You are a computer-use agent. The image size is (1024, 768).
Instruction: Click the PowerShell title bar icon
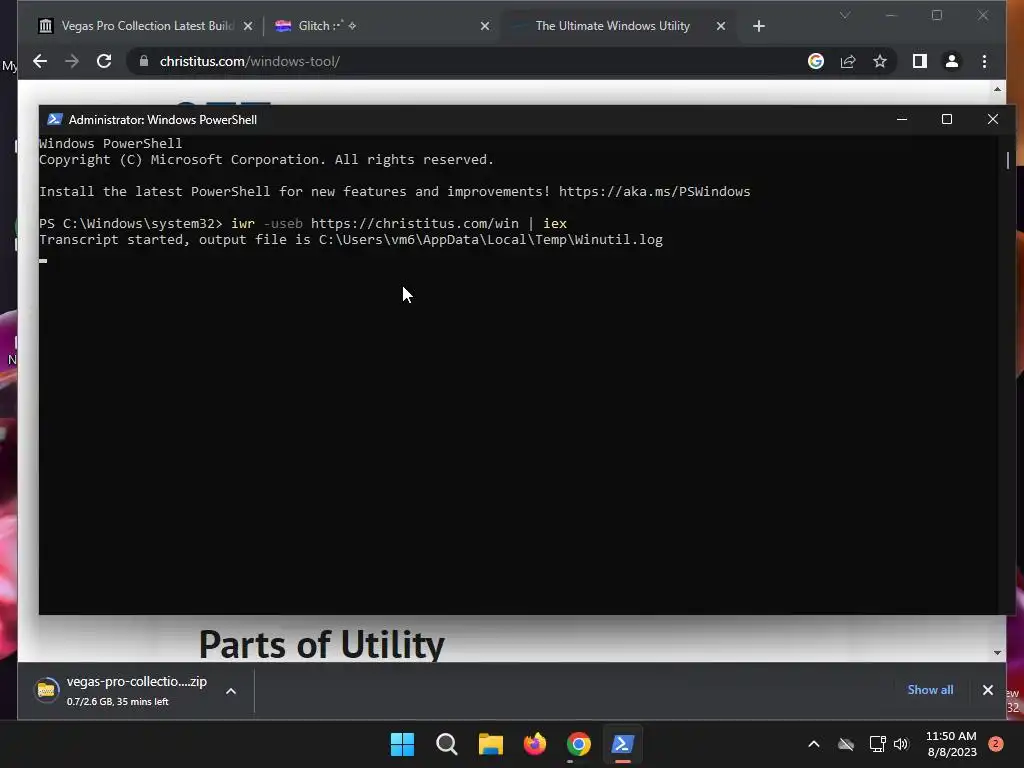[x=55, y=120]
